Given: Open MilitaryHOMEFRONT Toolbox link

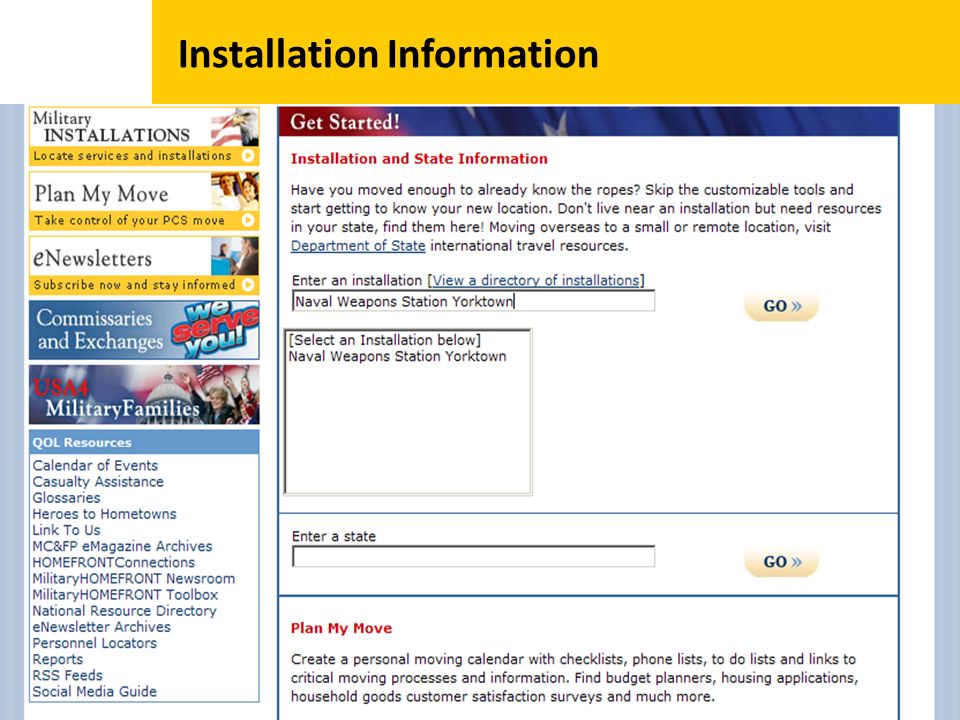Looking at the screenshot, I should tap(125, 595).
